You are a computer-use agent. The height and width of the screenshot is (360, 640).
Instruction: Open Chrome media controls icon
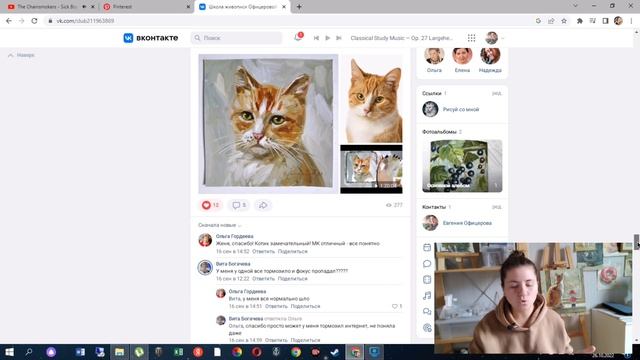593,21
